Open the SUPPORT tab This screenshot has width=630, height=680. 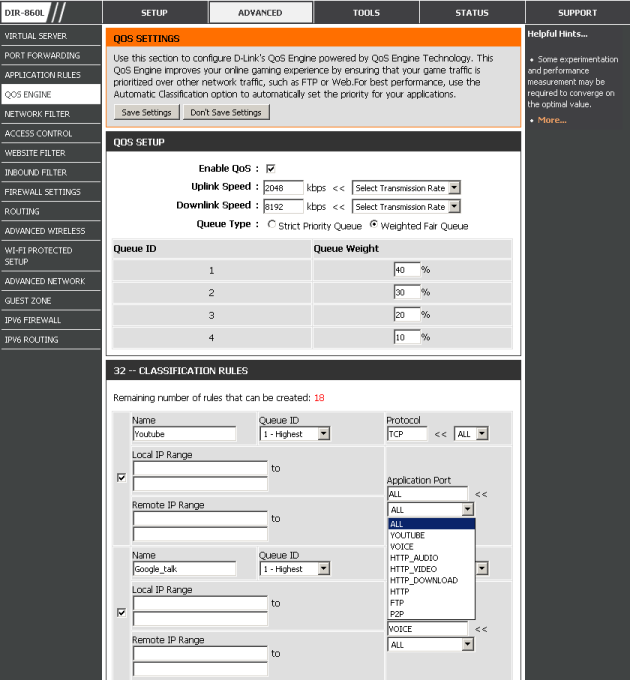point(578,12)
